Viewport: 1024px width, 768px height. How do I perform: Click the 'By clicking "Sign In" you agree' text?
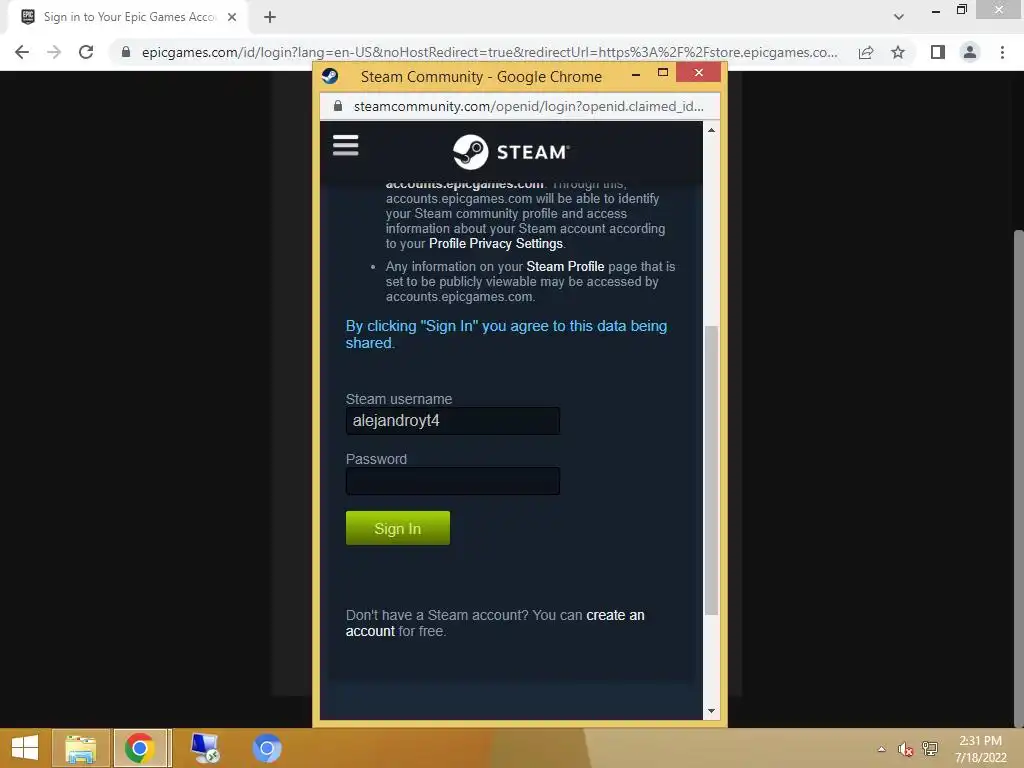[506, 334]
